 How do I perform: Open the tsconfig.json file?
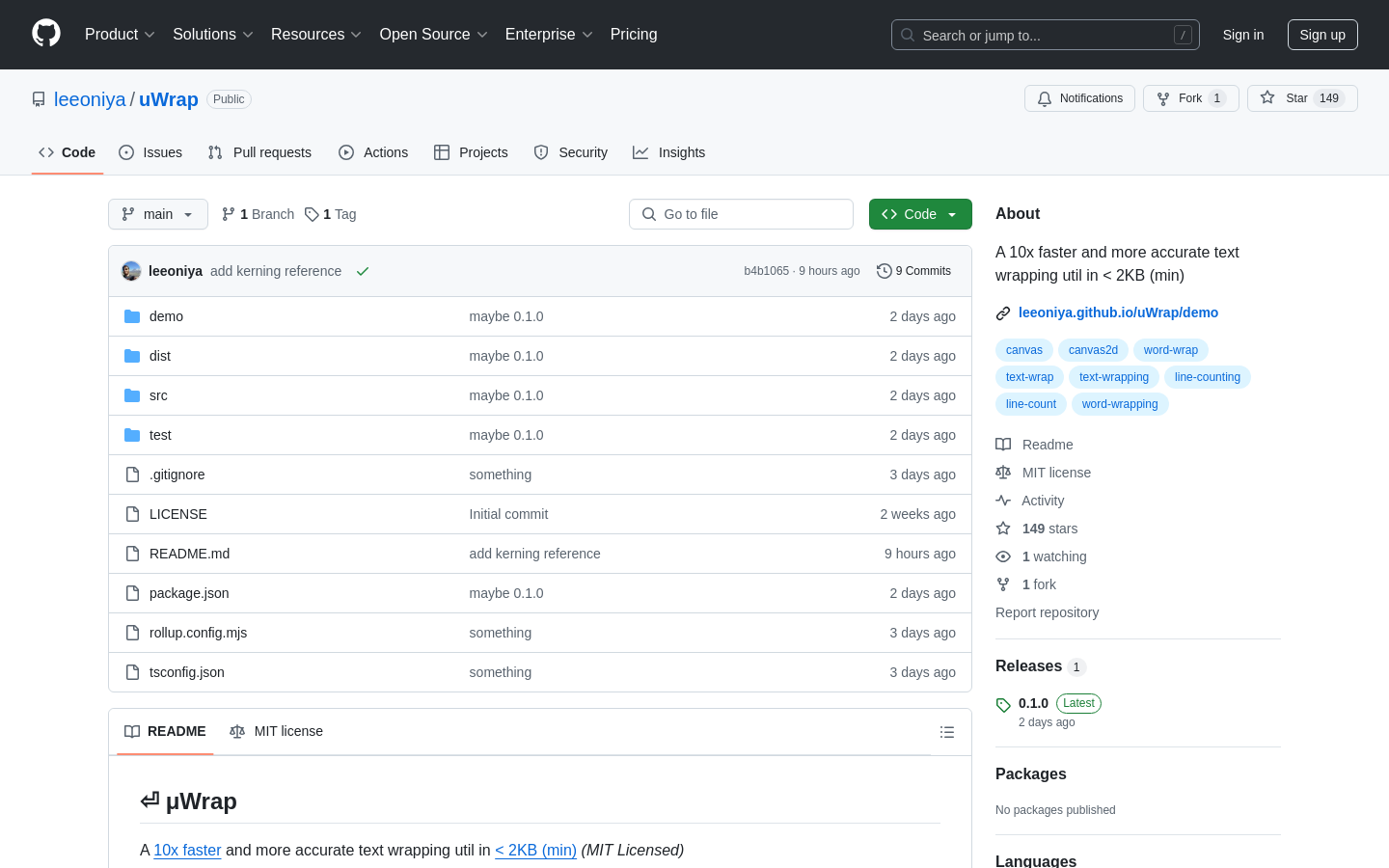(x=187, y=672)
